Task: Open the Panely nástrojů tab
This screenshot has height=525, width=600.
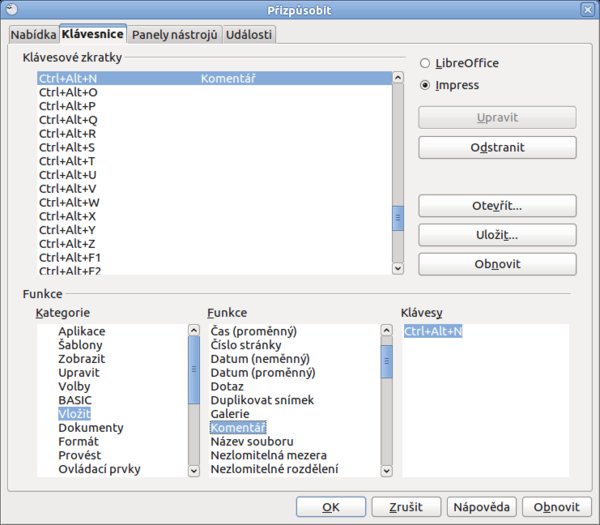Action: (174, 35)
